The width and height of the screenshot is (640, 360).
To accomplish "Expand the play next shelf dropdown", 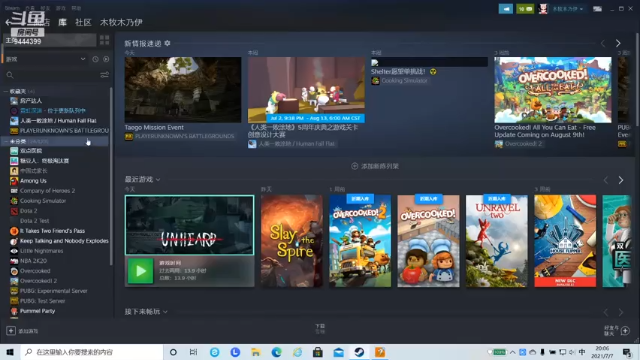I will [165, 312].
